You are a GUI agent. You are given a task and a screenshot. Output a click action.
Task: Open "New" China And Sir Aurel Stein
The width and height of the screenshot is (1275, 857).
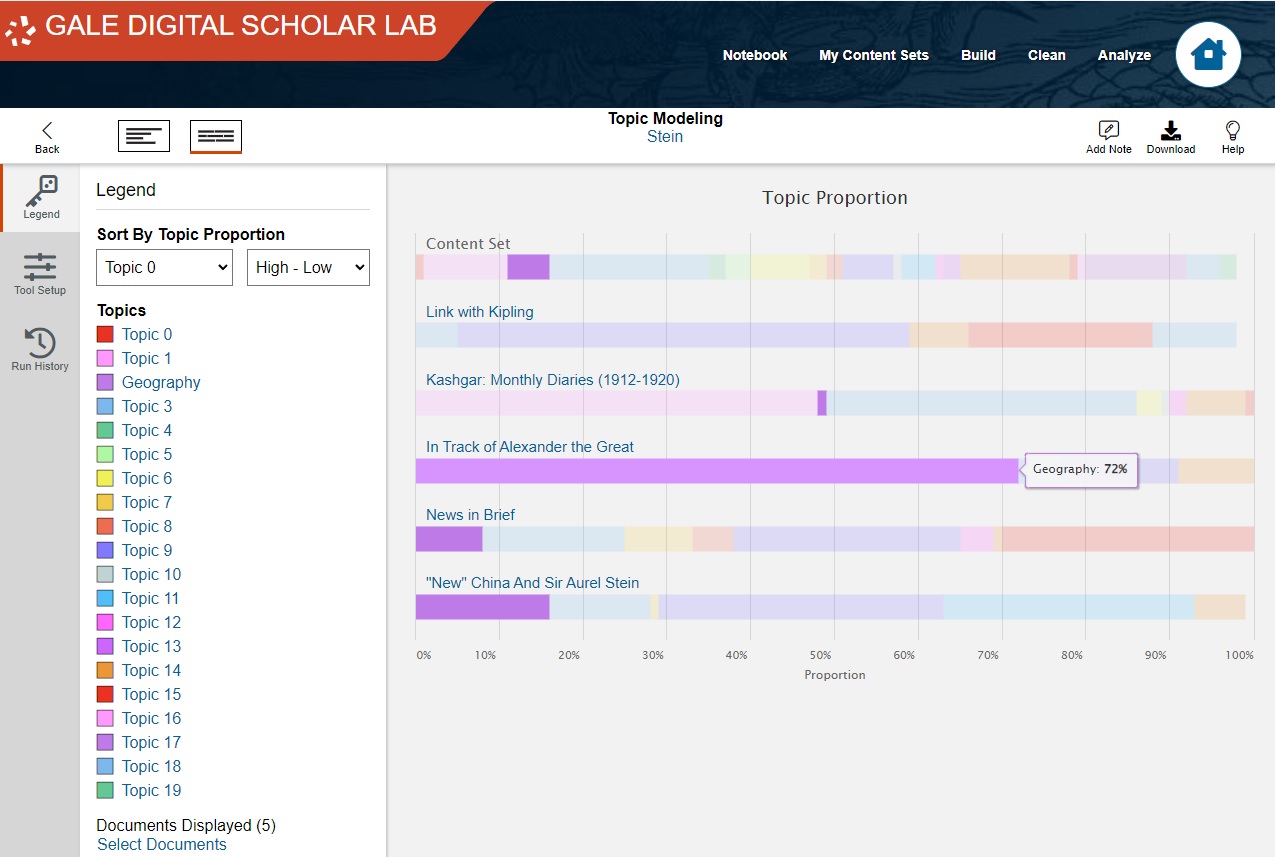[x=533, y=582]
